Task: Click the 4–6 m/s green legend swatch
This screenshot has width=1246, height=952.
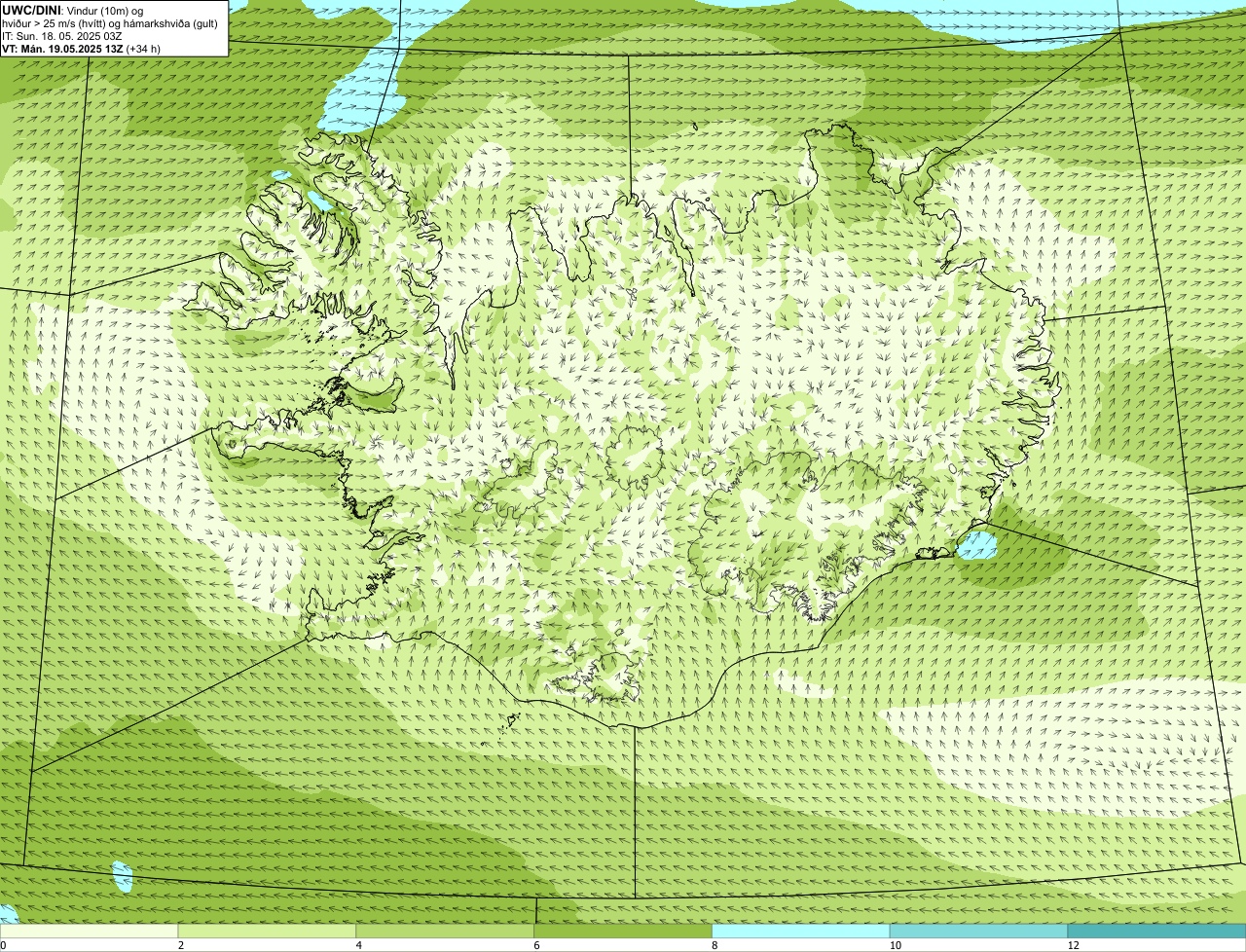Action: 446,932
